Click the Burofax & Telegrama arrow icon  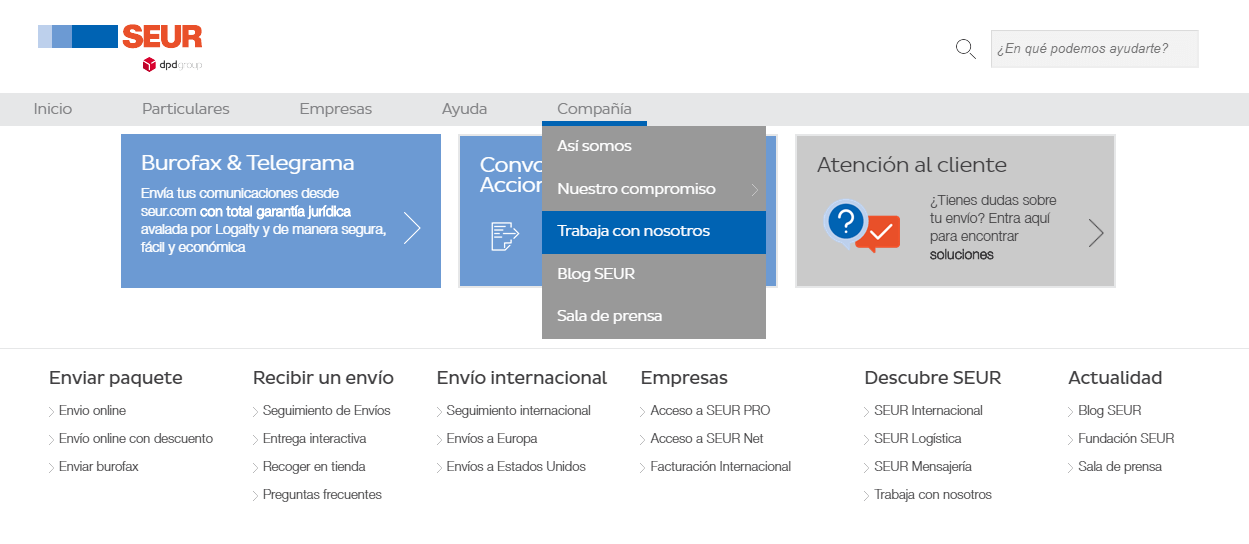[x=412, y=228]
